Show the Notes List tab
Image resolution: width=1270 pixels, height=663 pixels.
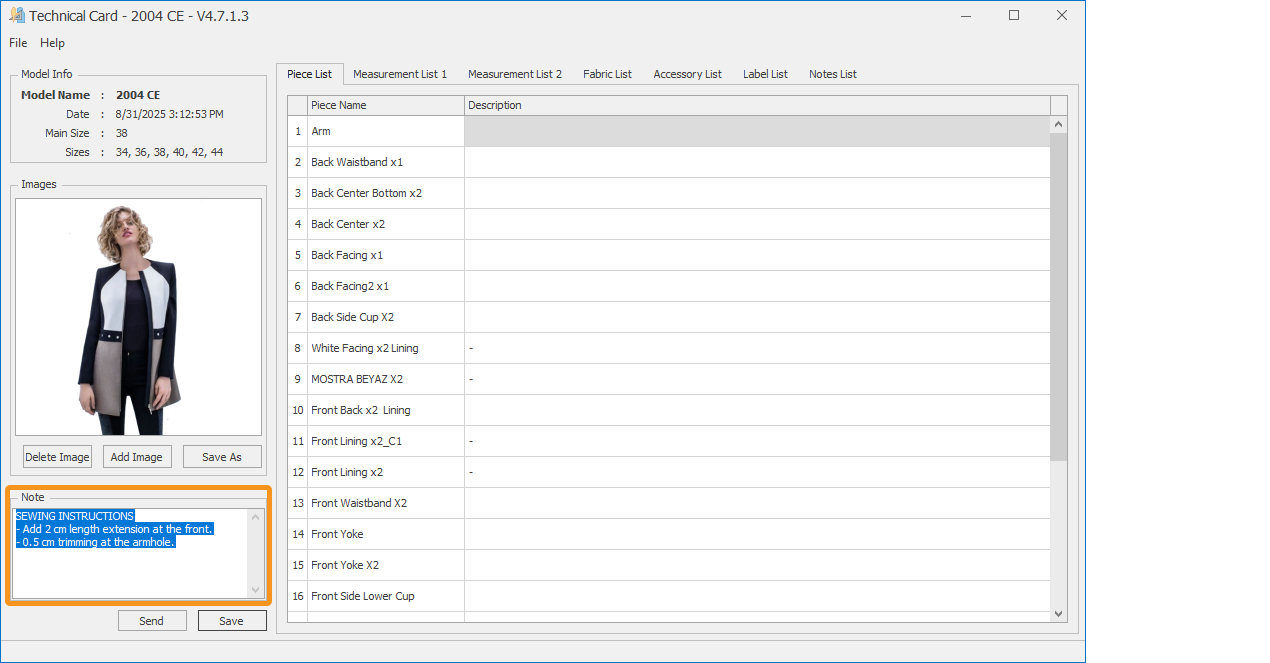click(832, 74)
